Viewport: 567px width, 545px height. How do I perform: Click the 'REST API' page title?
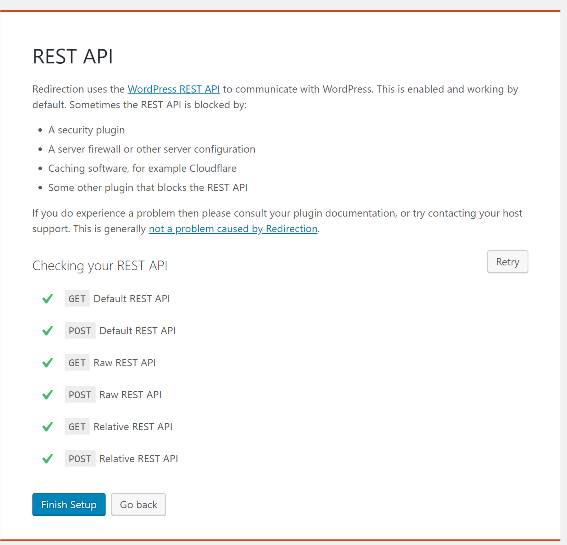(73, 57)
